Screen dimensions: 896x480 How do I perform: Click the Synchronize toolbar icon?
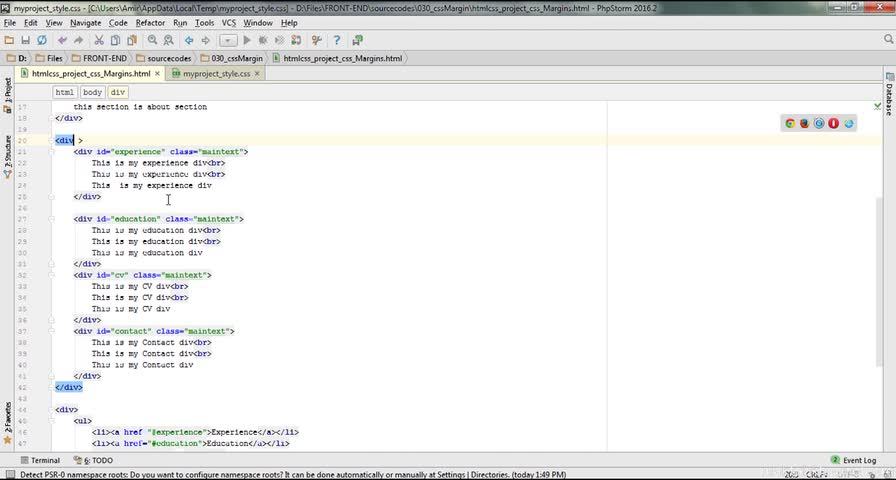click(x=41, y=41)
